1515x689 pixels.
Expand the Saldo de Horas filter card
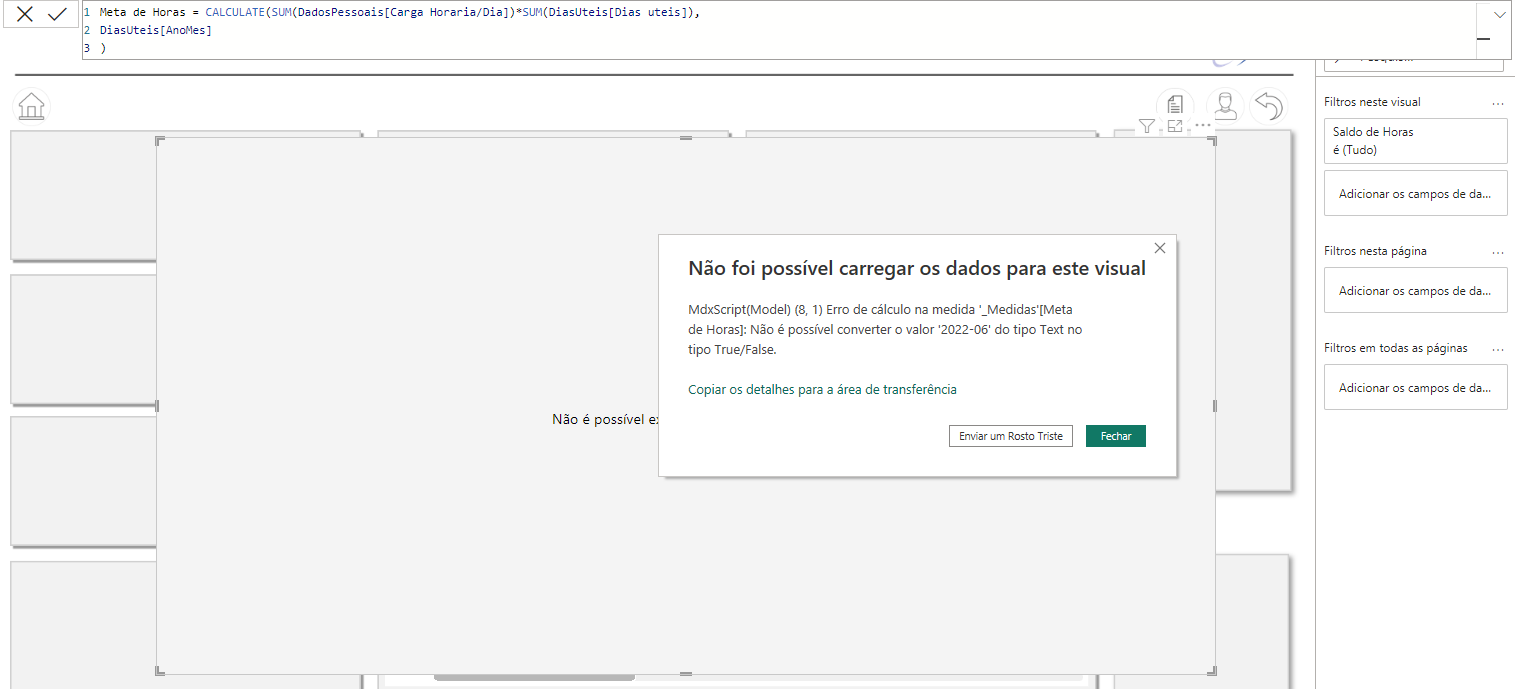point(1415,141)
